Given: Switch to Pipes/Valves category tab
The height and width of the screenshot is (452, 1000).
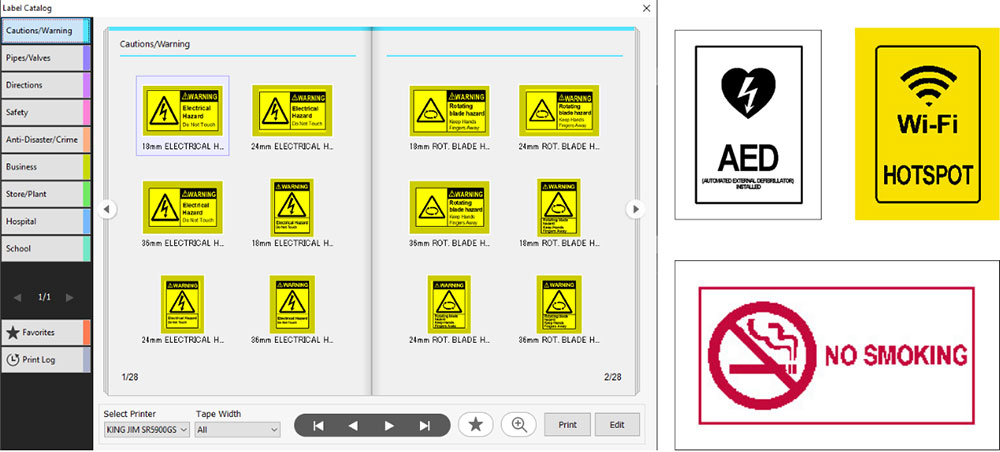Looking at the screenshot, I should pyautogui.click(x=46, y=58).
